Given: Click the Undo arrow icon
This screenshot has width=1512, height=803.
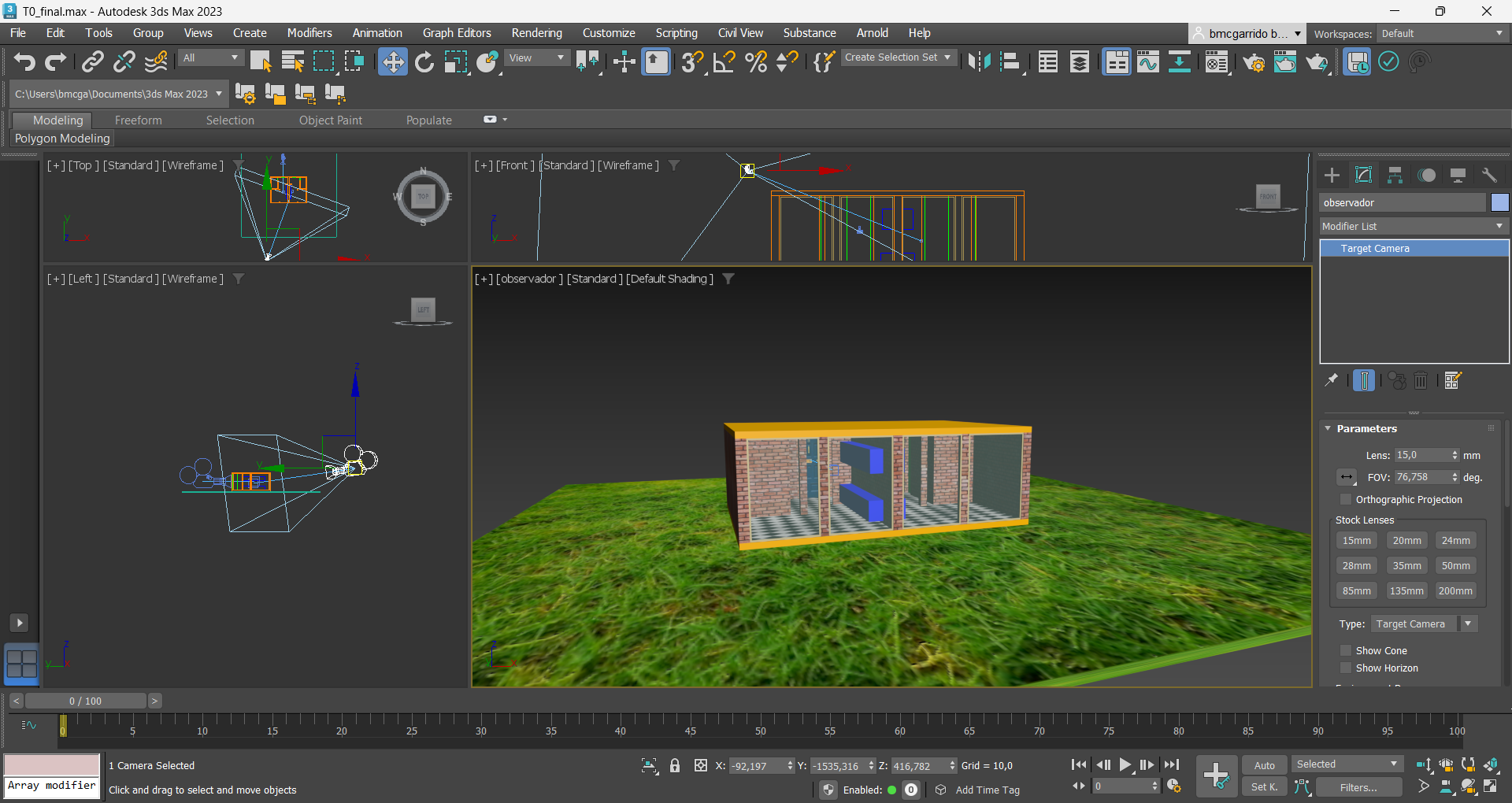Looking at the screenshot, I should pyautogui.click(x=24, y=61).
